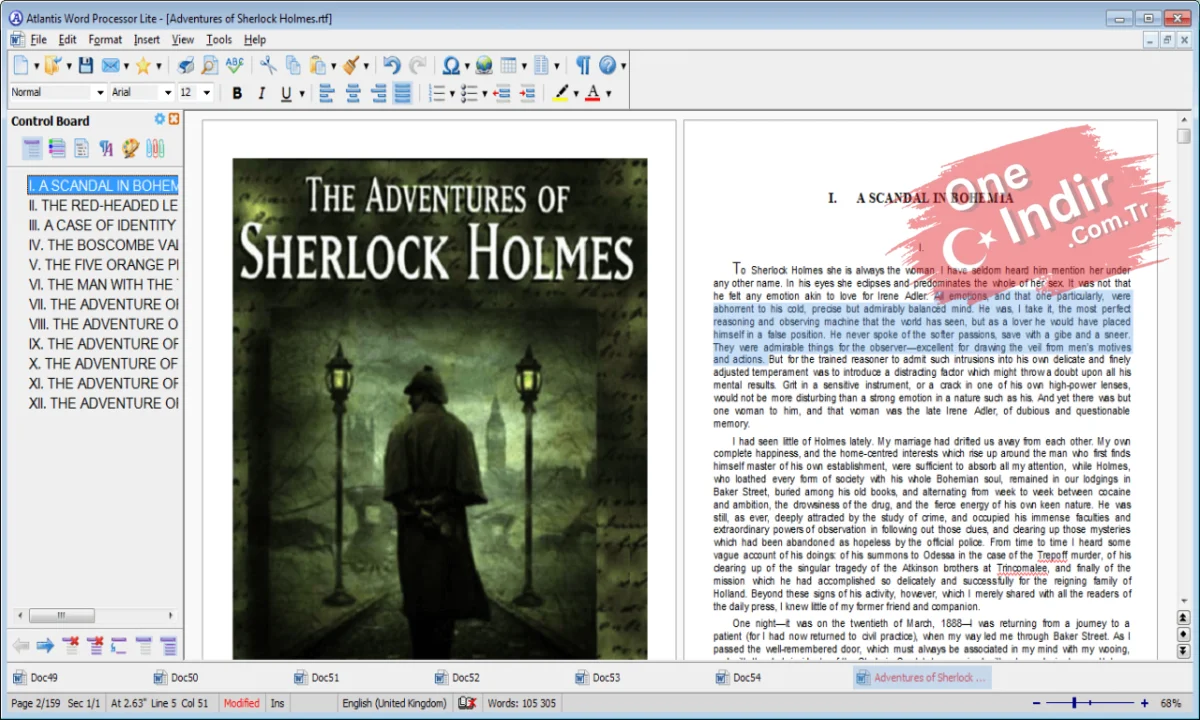The height and width of the screenshot is (720, 1200).
Task: Open the Arial font name dropdown
Action: [167, 92]
